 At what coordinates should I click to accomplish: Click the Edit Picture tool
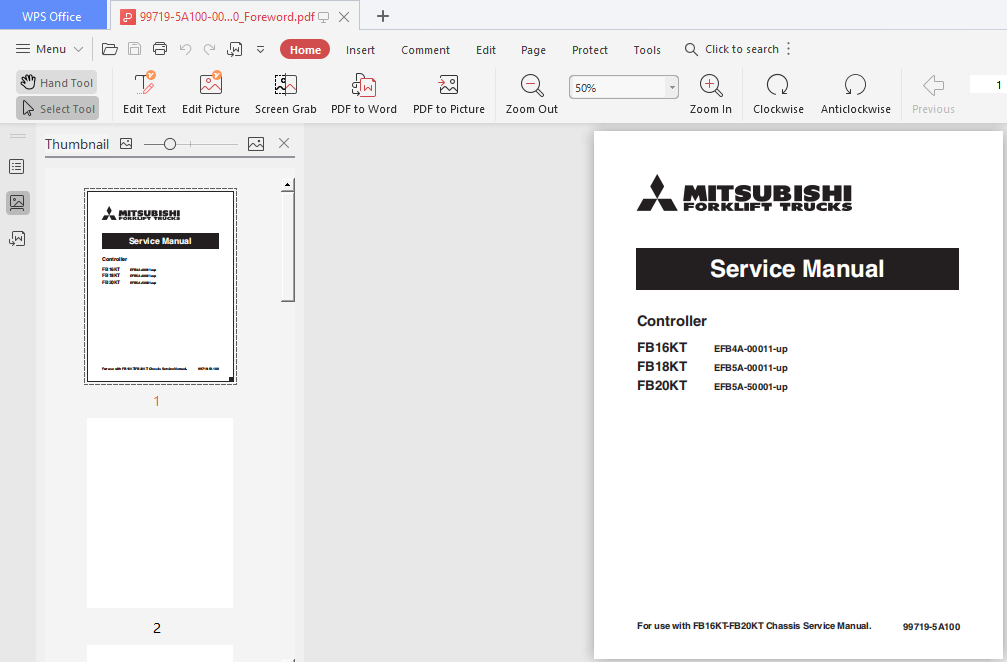[x=211, y=93]
